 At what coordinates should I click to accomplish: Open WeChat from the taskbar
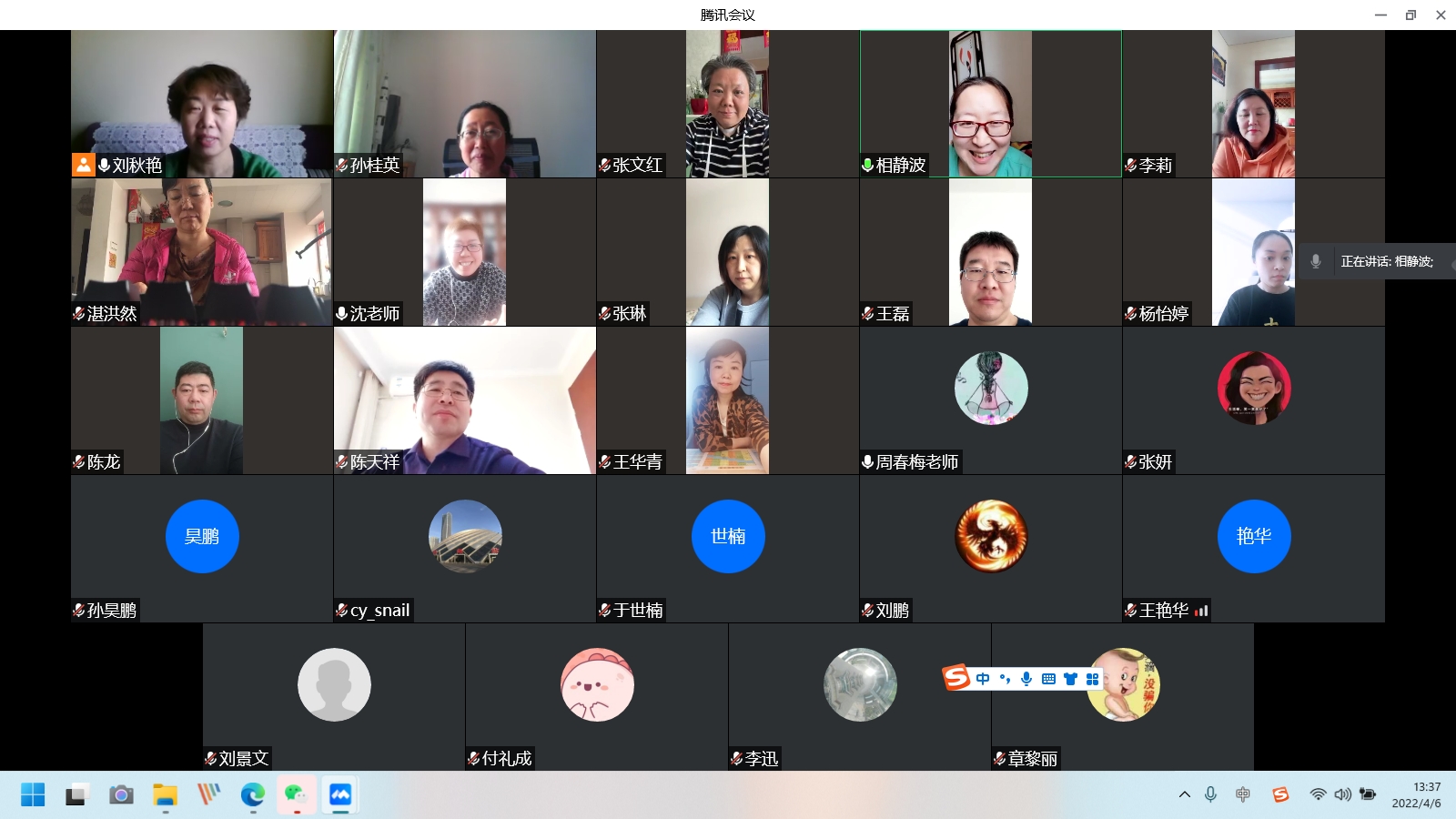pos(297,795)
